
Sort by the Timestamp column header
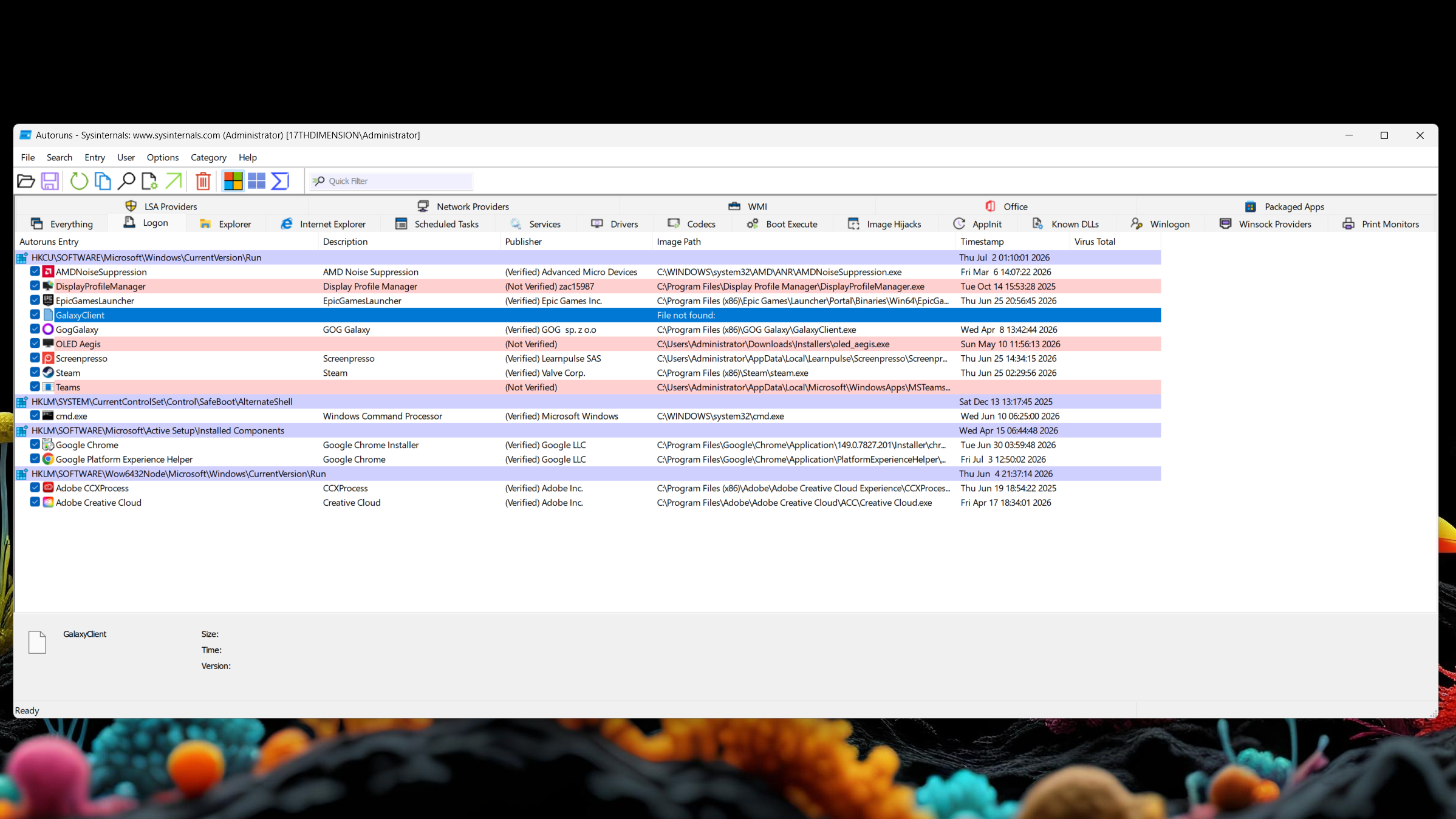click(1012, 242)
